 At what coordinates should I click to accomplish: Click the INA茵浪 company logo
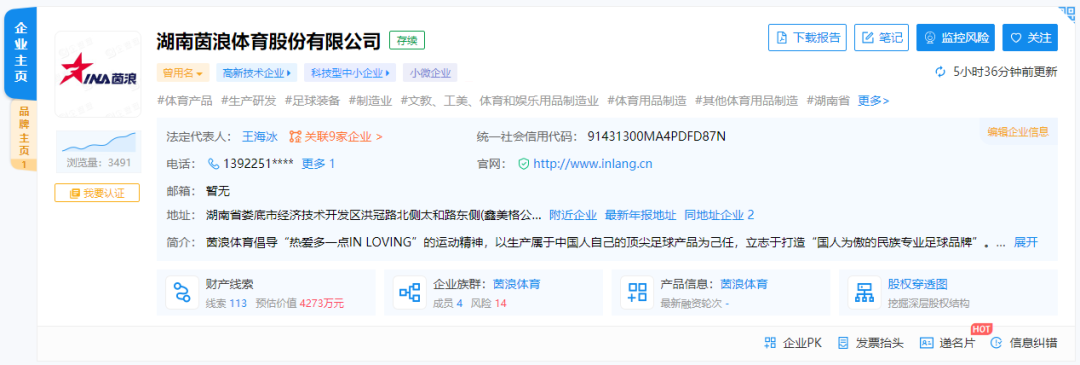click(97, 74)
